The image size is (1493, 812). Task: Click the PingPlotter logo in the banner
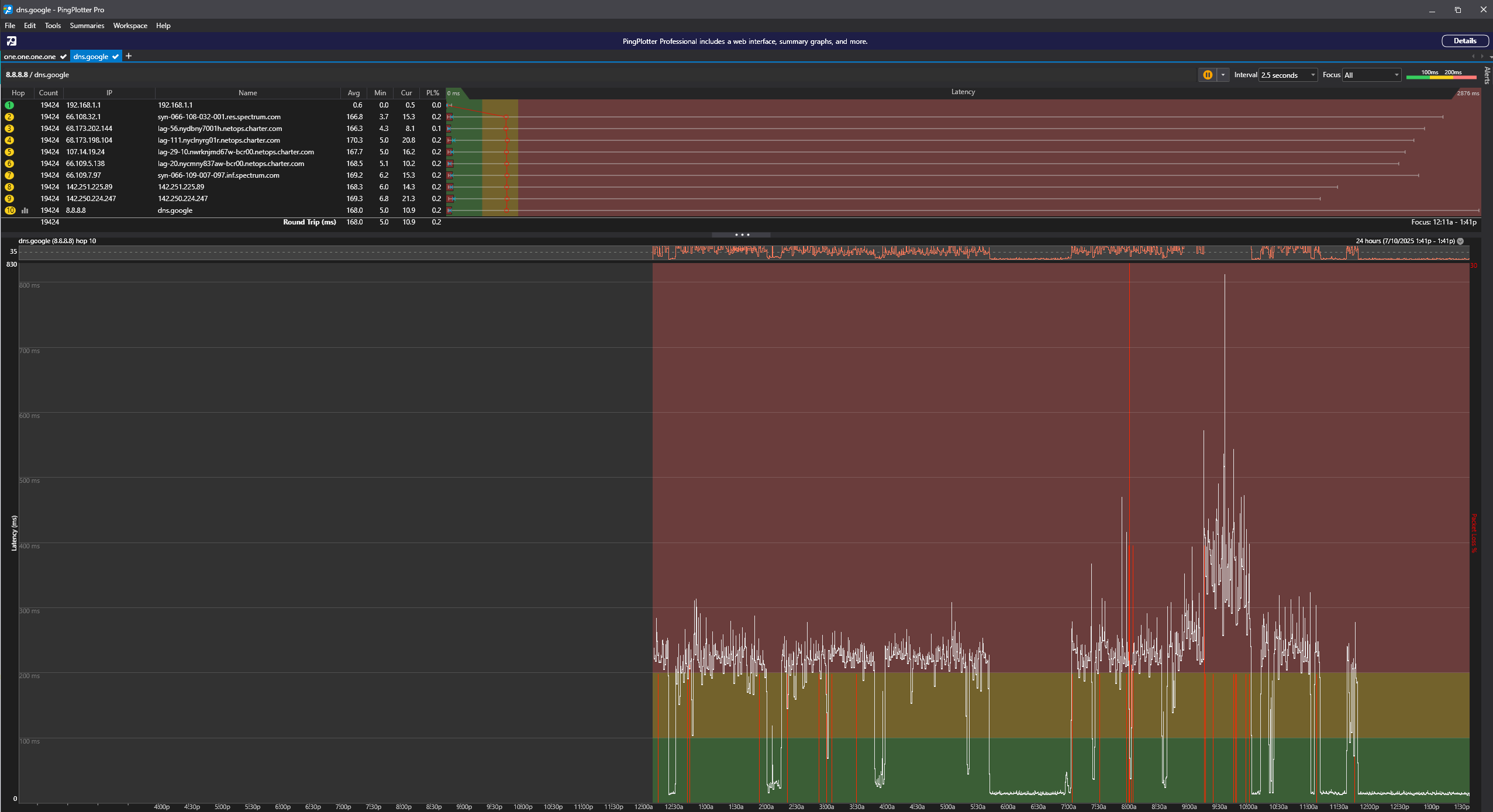pos(12,41)
